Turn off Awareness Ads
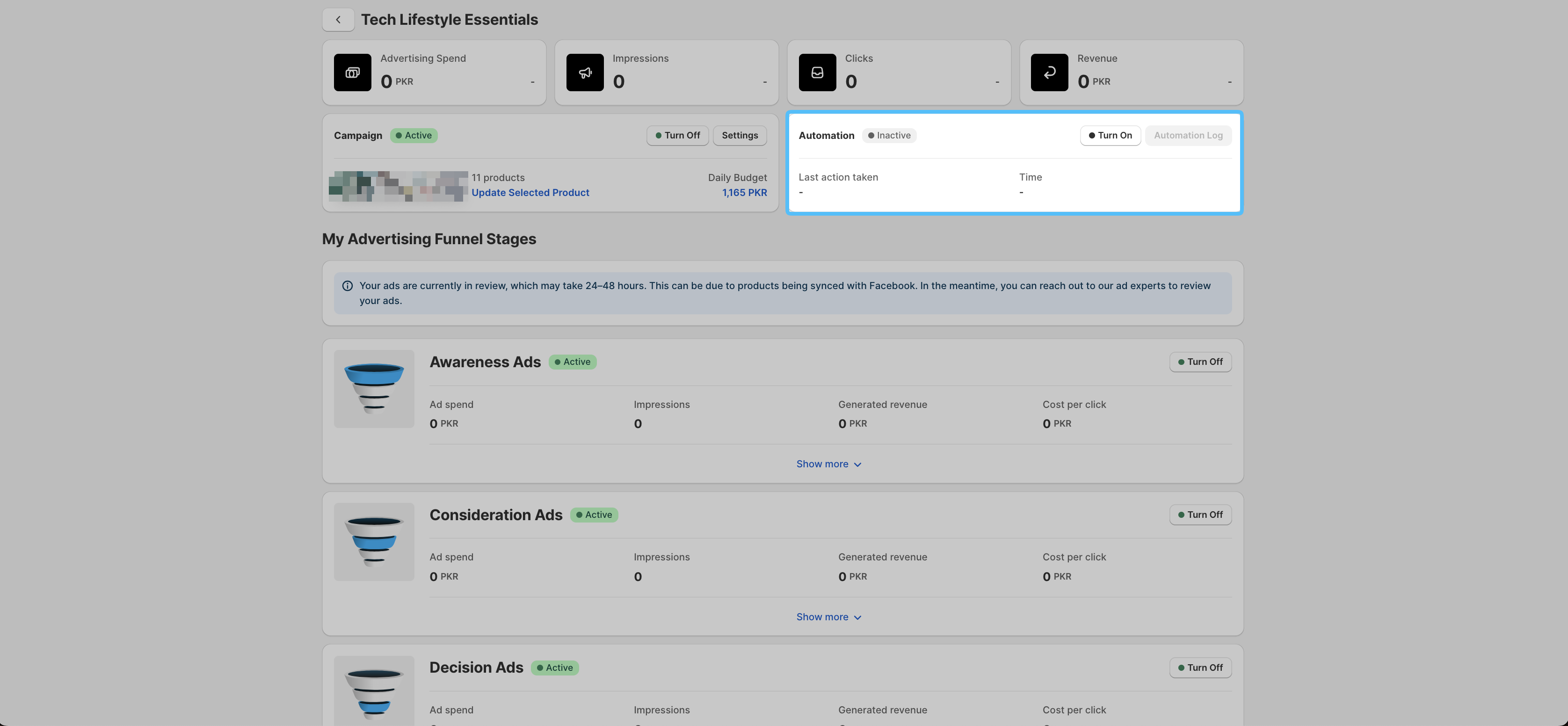The image size is (1568, 726). pos(1200,362)
